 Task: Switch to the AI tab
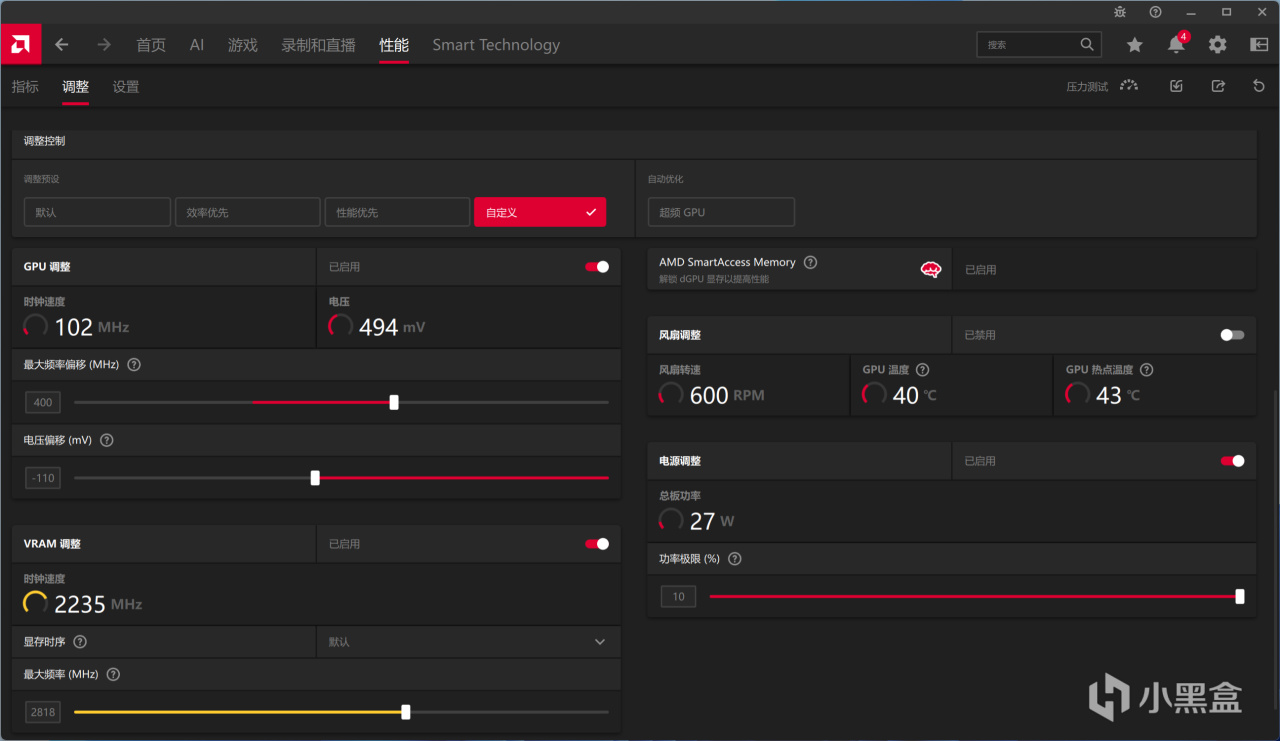pyautogui.click(x=197, y=45)
